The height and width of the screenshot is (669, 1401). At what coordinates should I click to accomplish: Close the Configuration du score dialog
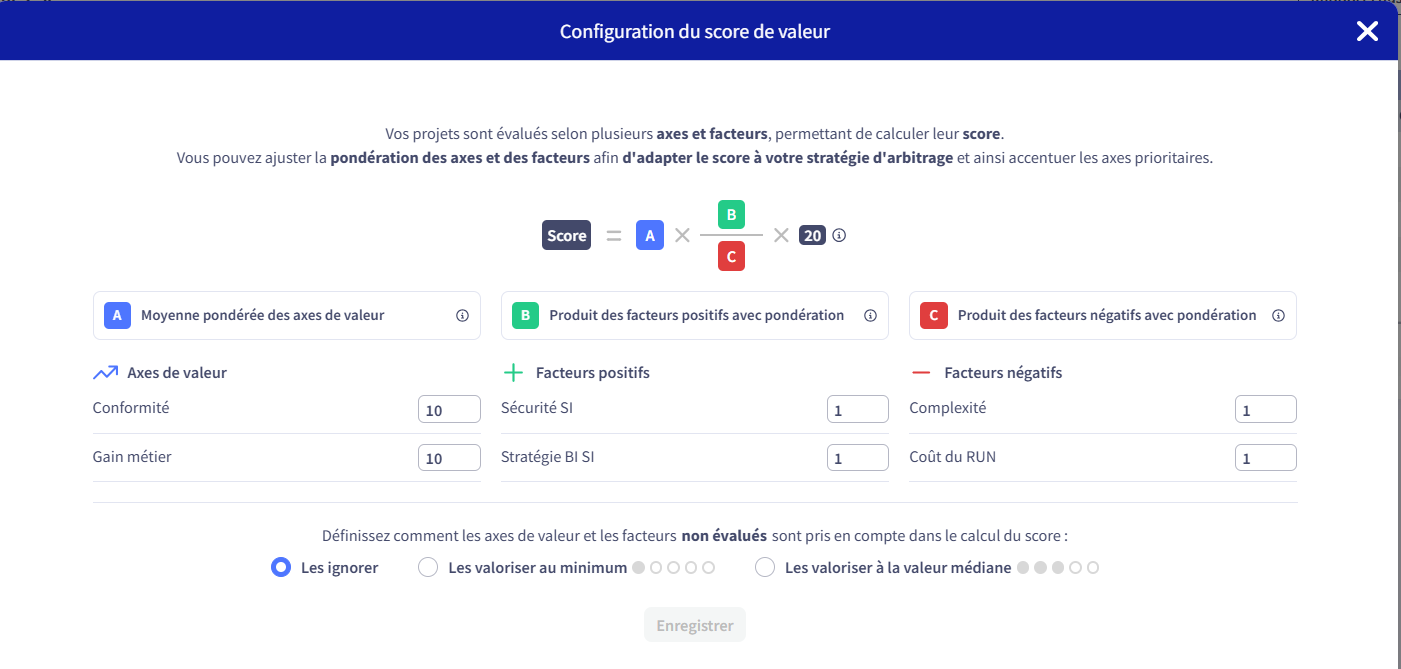pyautogui.click(x=1367, y=31)
